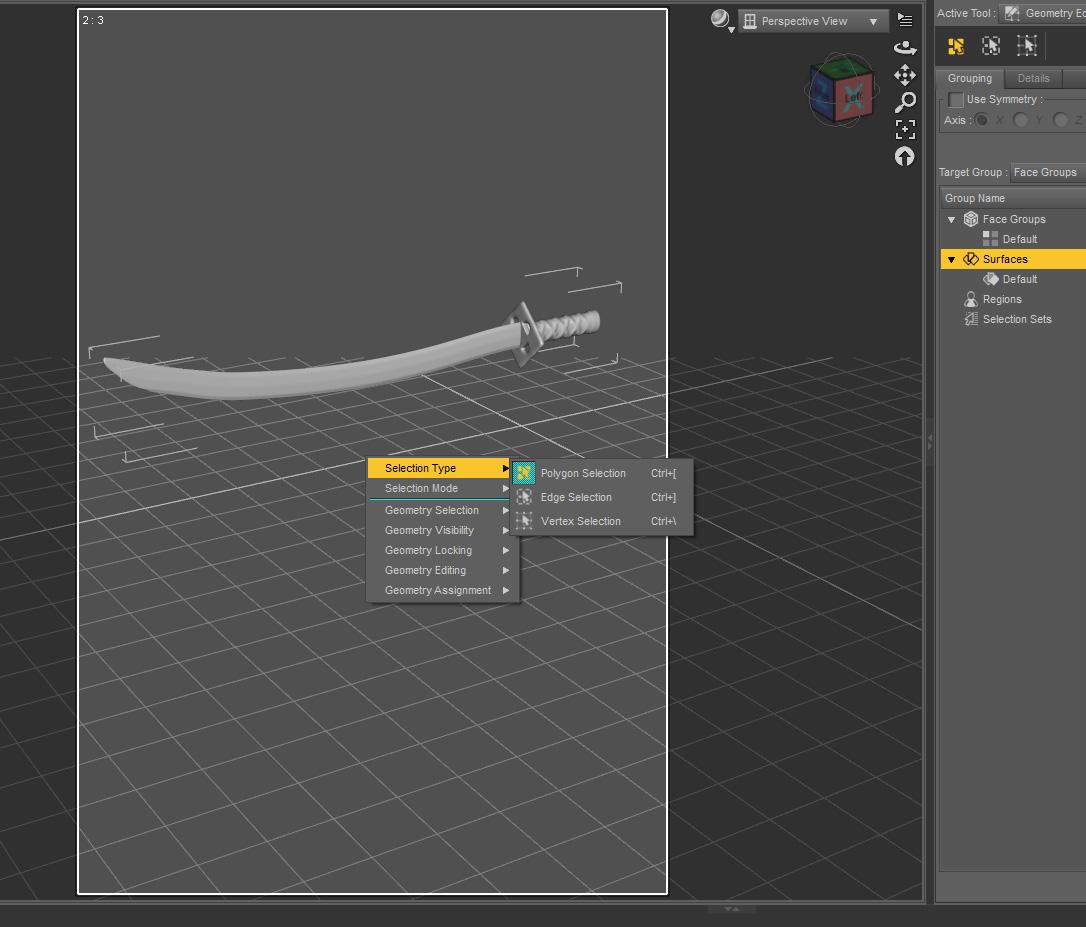Image resolution: width=1086 pixels, height=927 pixels.
Task: Choose Edge Selection from submenu
Action: 601,497
